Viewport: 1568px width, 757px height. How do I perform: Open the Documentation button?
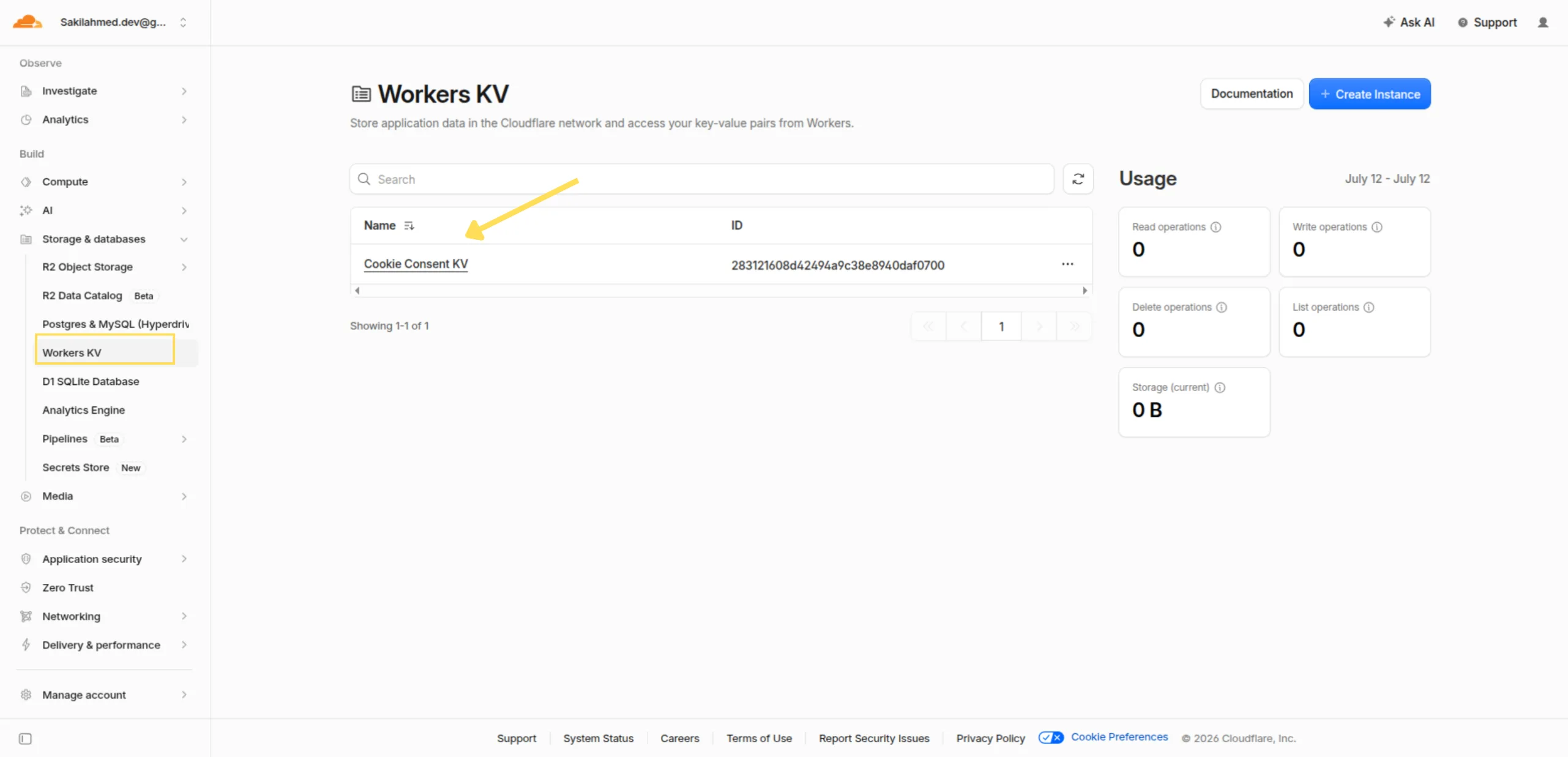tap(1251, 94)
